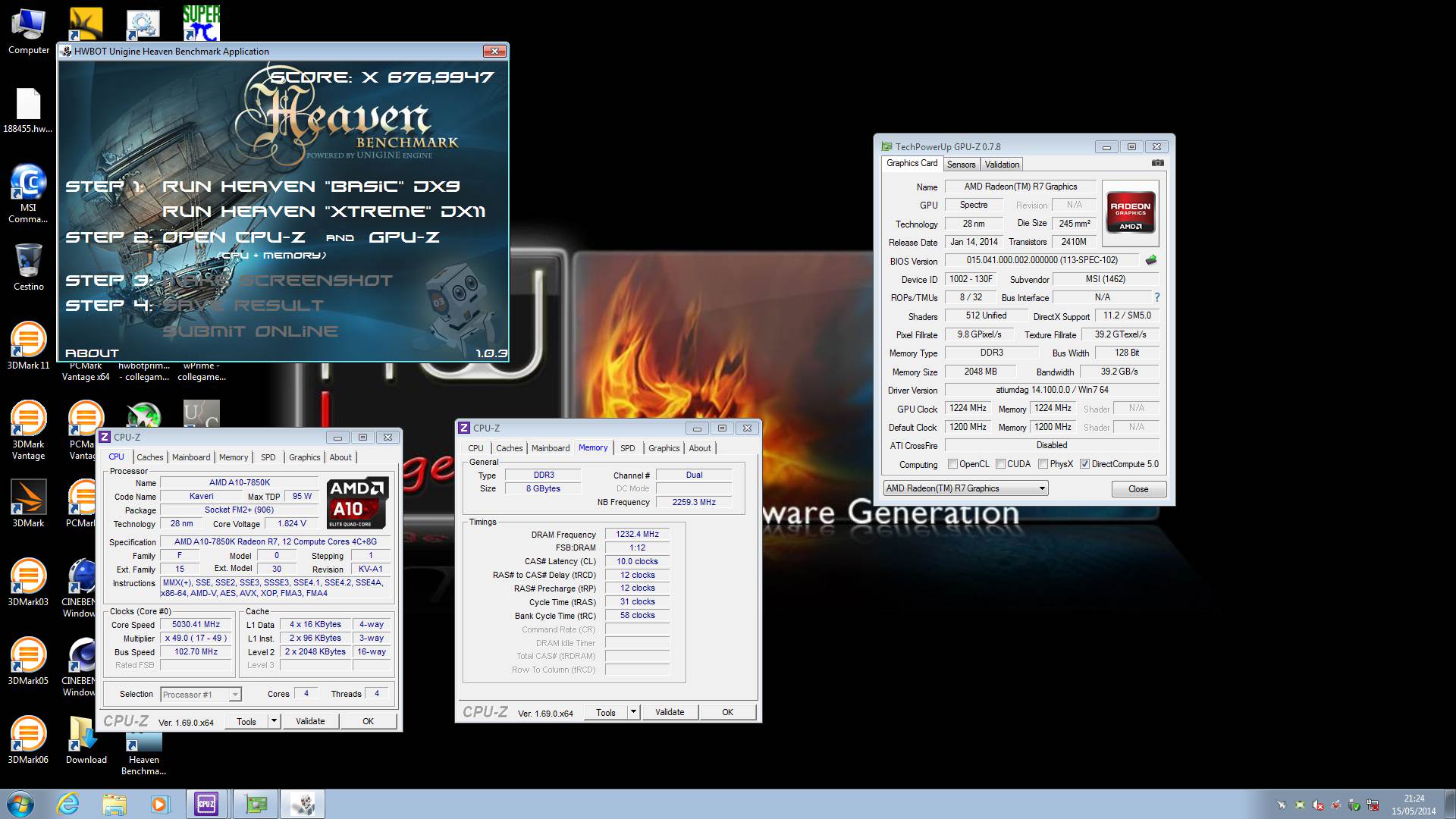
Task: Launch 3DMark Vantage shortcut
Action: click(x=28, y=431)
